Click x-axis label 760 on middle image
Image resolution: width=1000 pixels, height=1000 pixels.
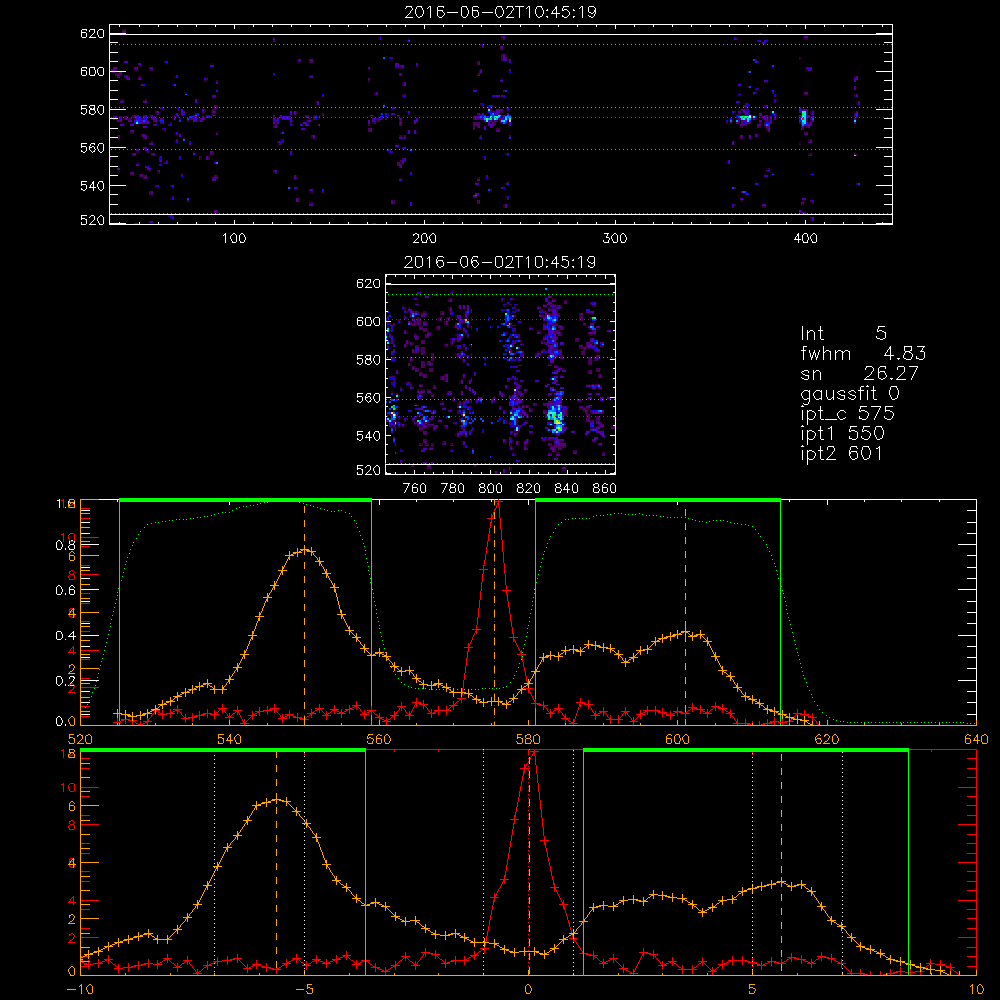[x=415, y=489]
